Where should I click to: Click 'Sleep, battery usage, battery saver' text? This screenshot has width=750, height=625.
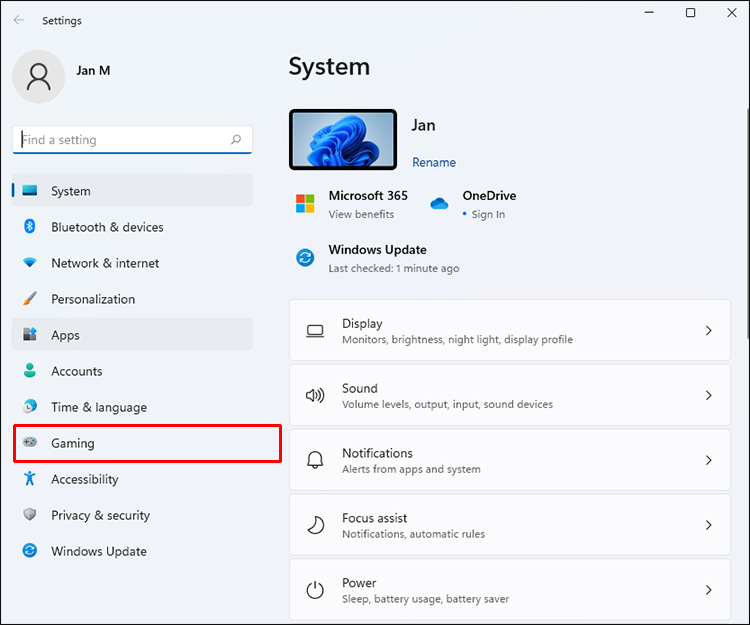pos(425,599)
